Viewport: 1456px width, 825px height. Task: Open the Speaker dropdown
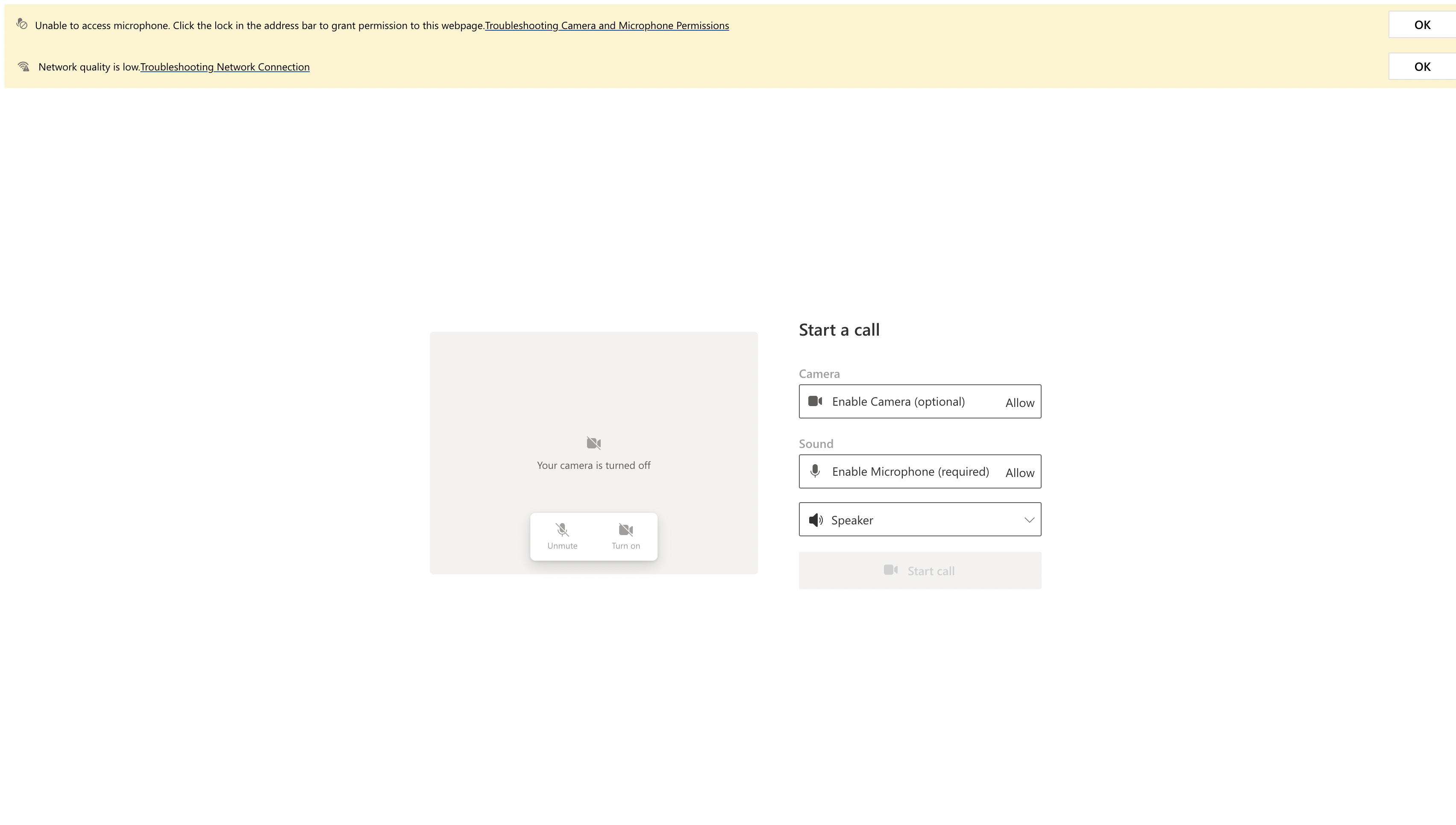920,519
